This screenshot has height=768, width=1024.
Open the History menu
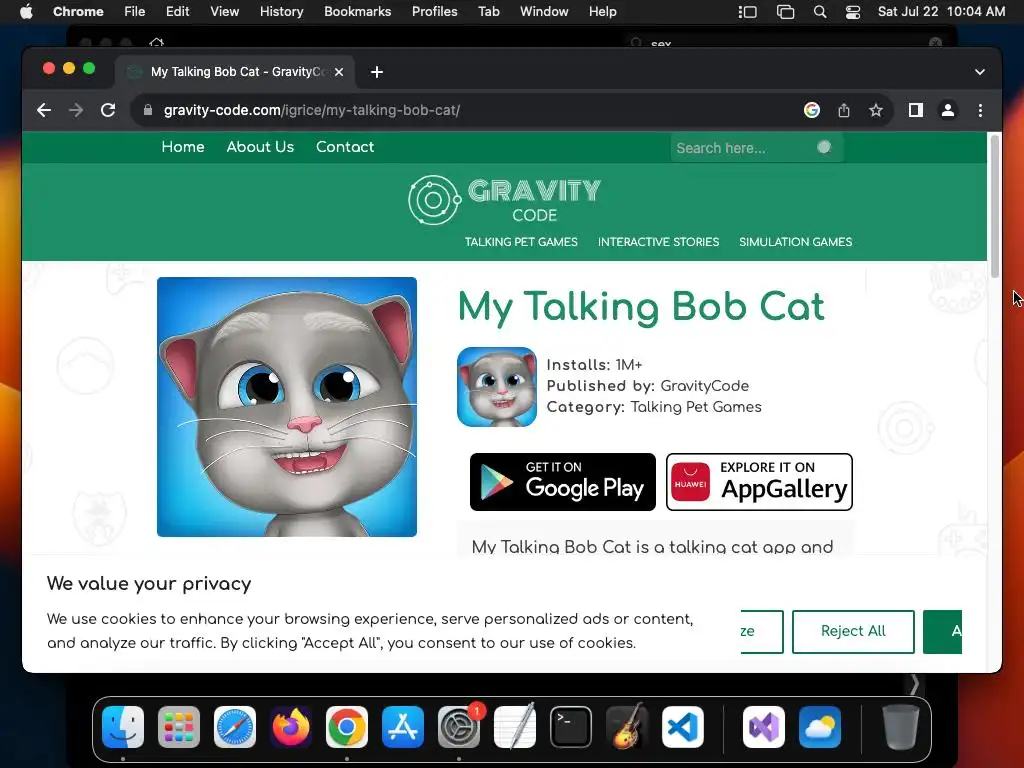pos(281,12)
